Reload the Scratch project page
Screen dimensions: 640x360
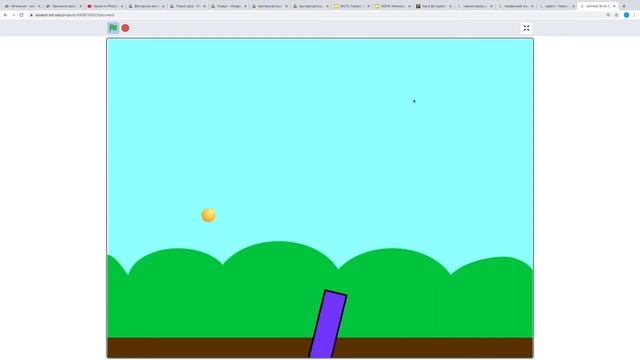point(22,15)
